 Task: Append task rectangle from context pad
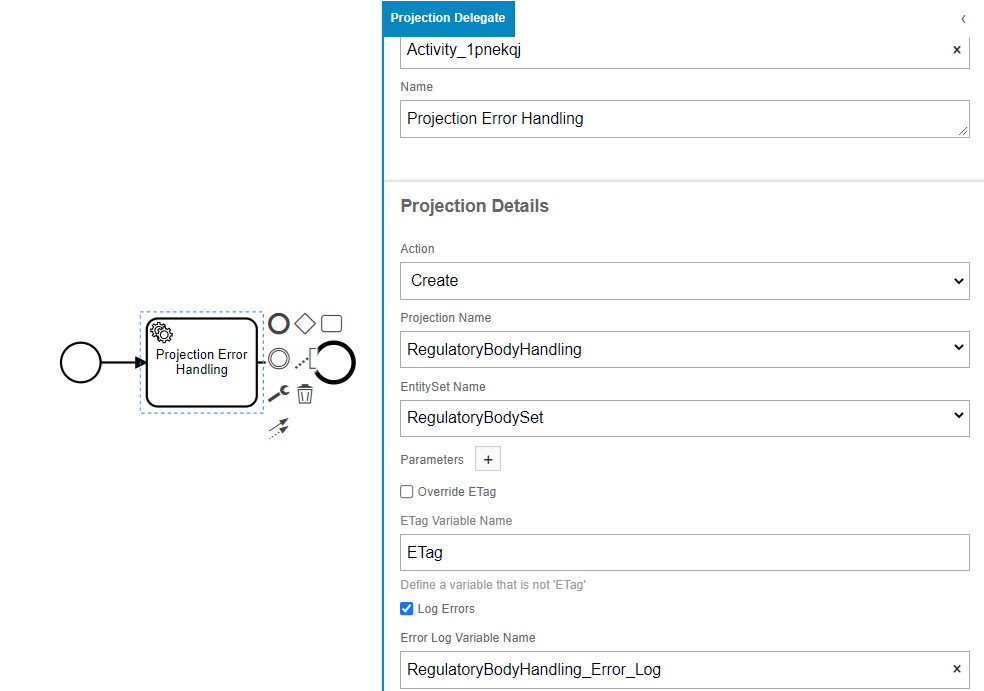pyautogui.click(x=331, y=324)
